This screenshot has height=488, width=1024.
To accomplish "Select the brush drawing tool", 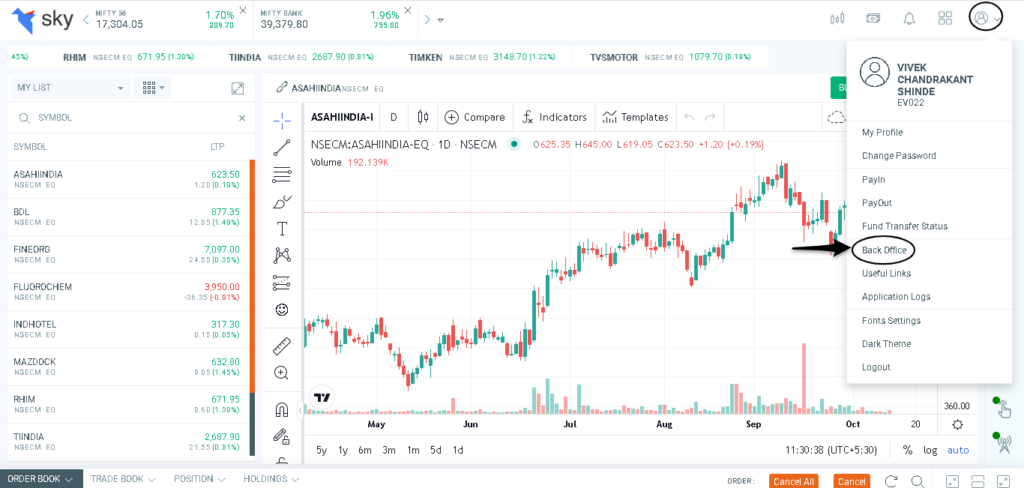I will point(282,202).
